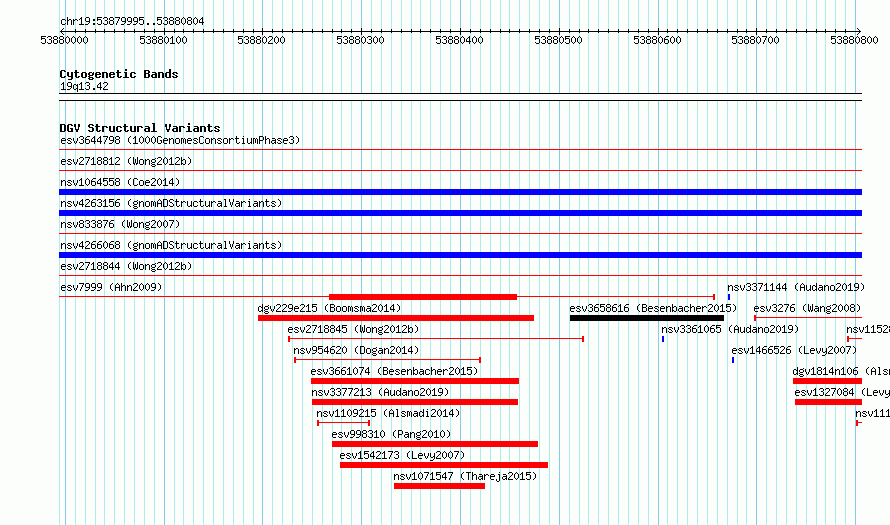
Task: Open the esv3276 (Wang2008) label
Action: [807, 308]
